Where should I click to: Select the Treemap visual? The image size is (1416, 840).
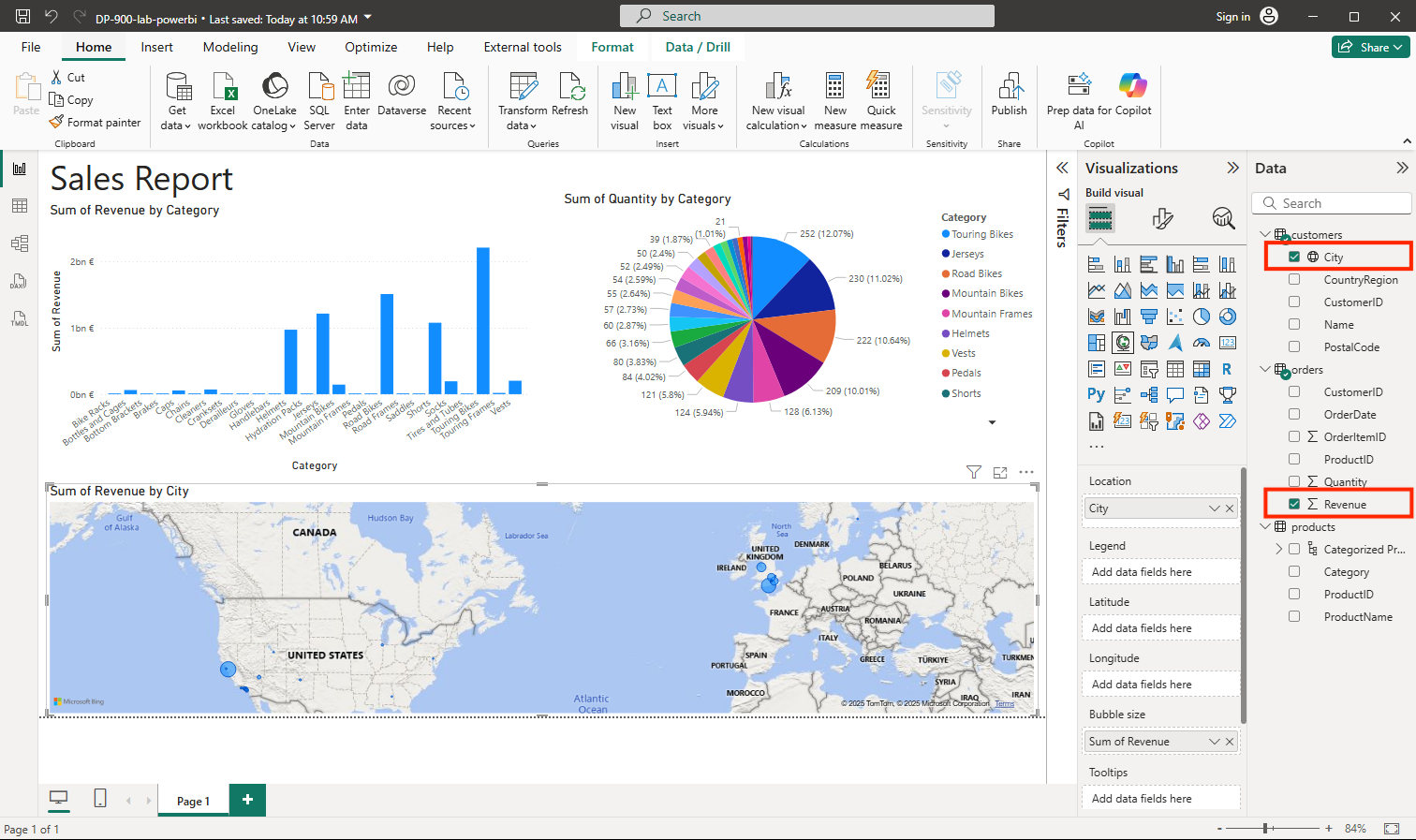[x=1097, y=343]
